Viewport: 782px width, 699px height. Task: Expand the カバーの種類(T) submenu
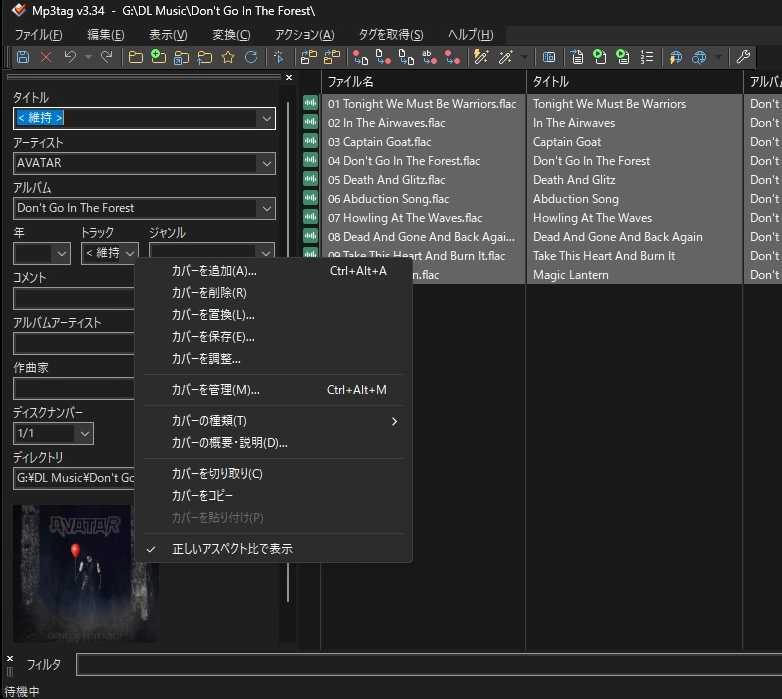[x=273, y=421]
